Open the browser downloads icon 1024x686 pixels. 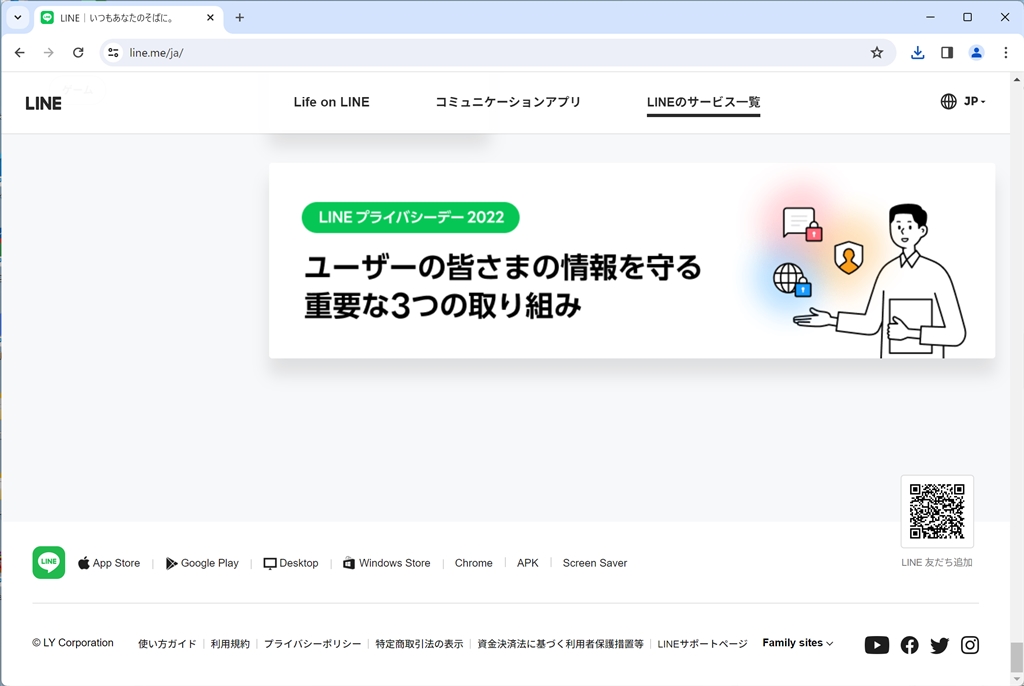[x=917, y=53]
